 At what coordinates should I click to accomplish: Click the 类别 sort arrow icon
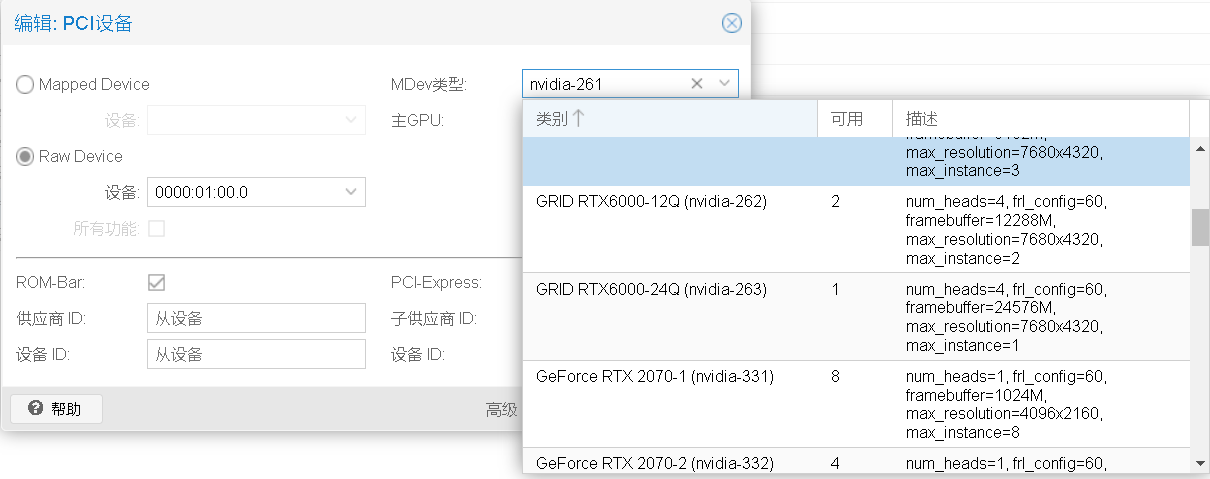click(x=578, y=118)
